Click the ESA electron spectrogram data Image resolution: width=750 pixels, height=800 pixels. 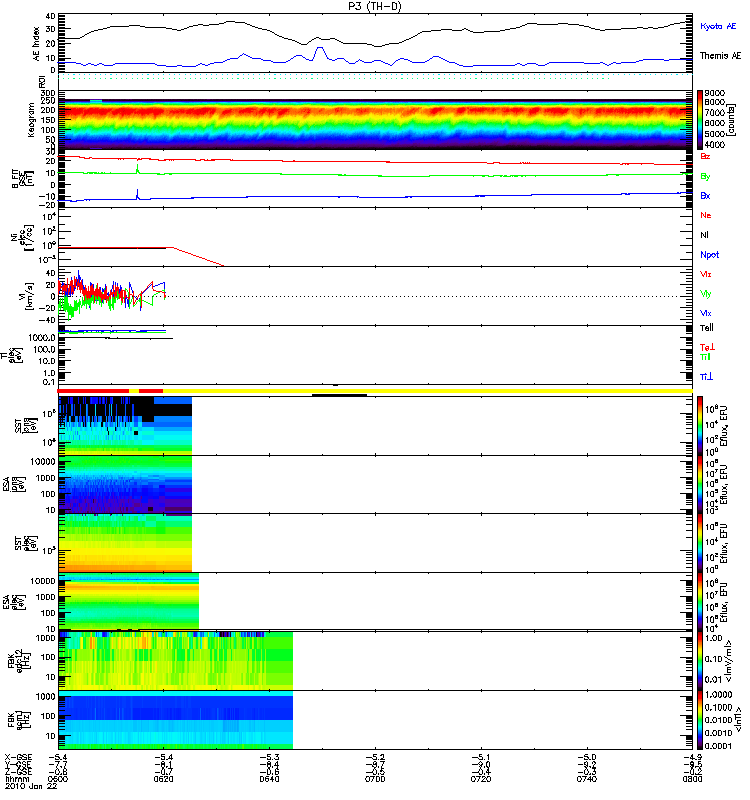point(129,602)
